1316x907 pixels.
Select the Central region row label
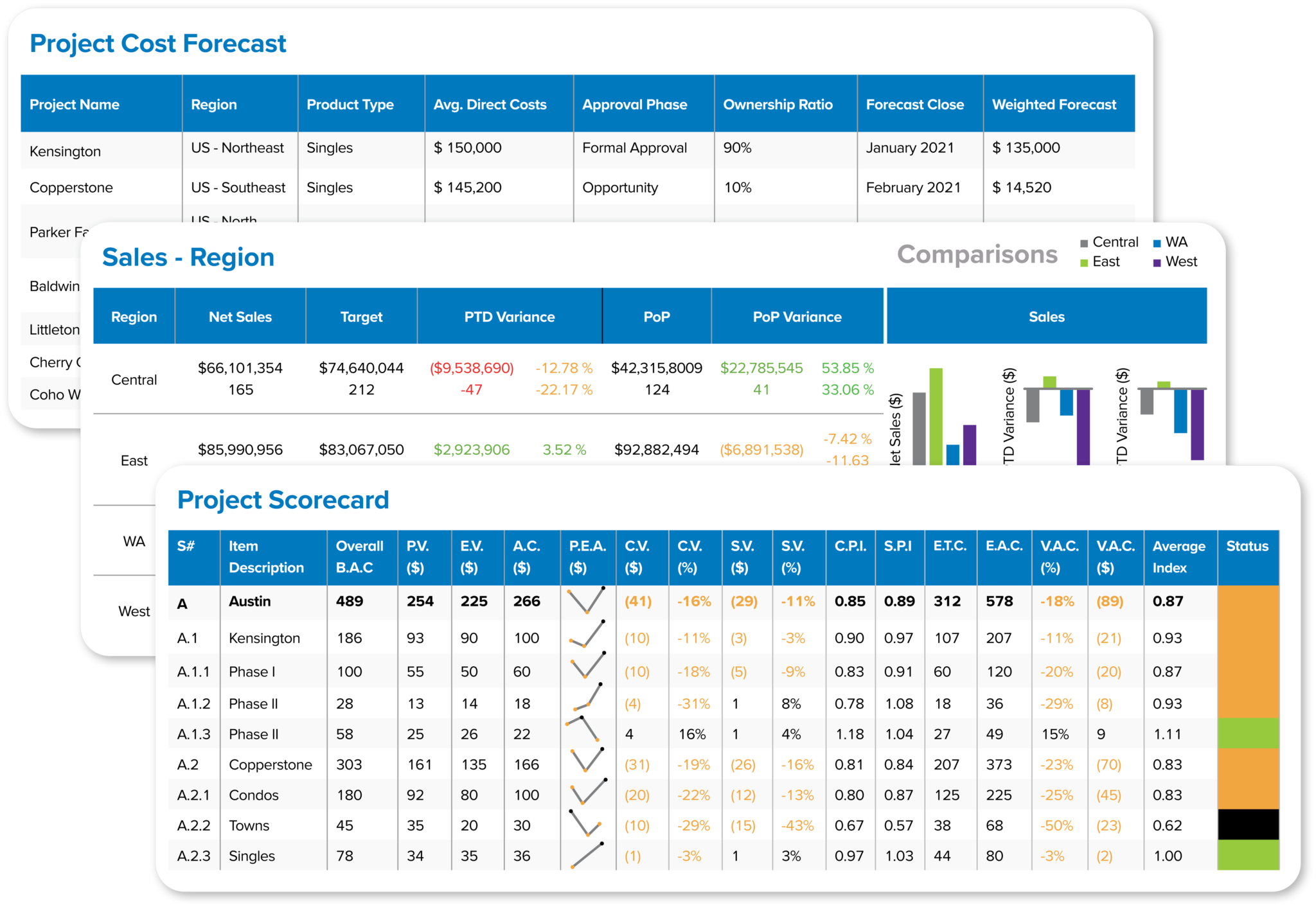tap(134, 380)
